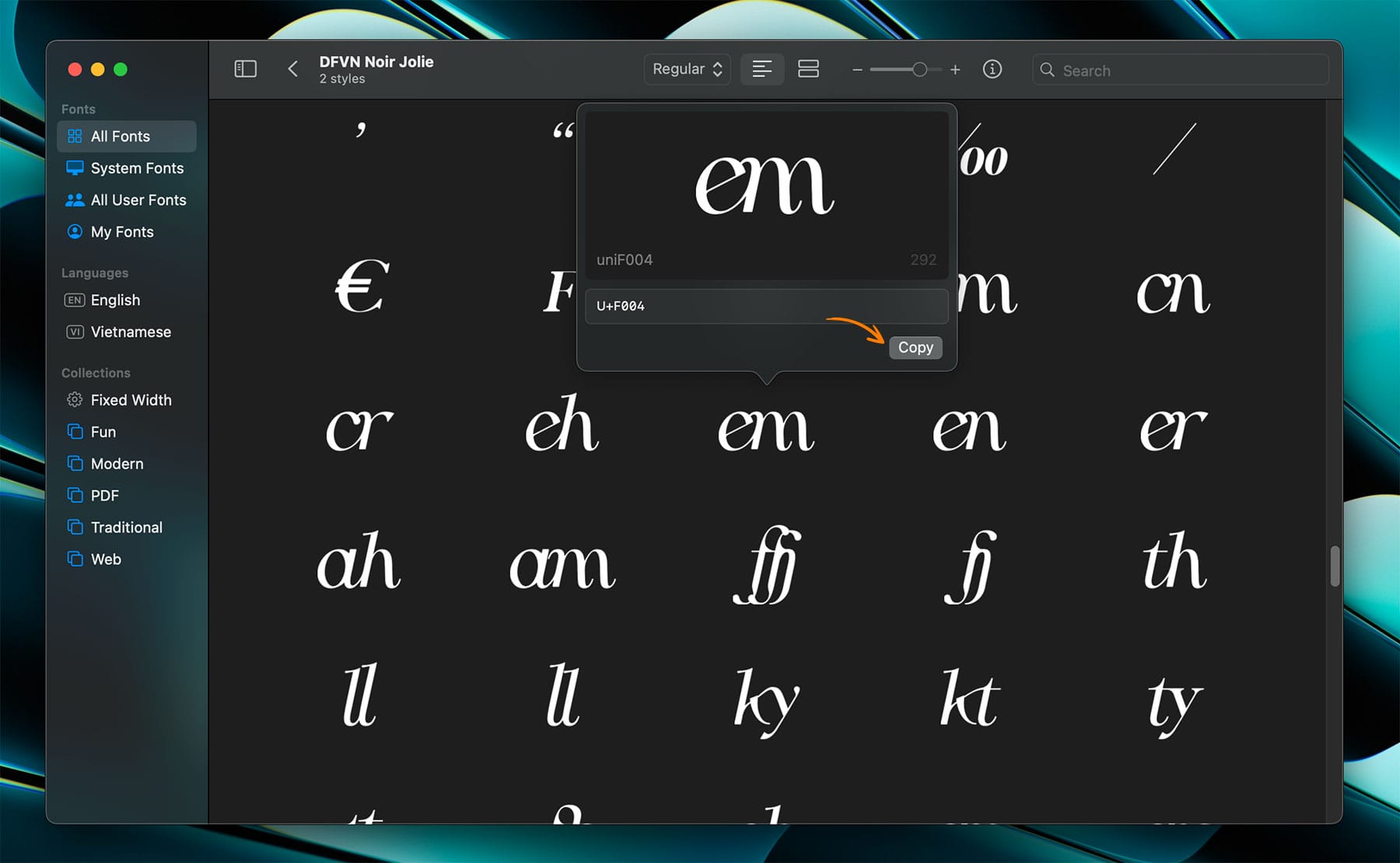The width and height of the screenshot is (1400, 863).
Task: Select the 'ah' ligature glyph
Action: pyautogui.click(x=359, y=560)
